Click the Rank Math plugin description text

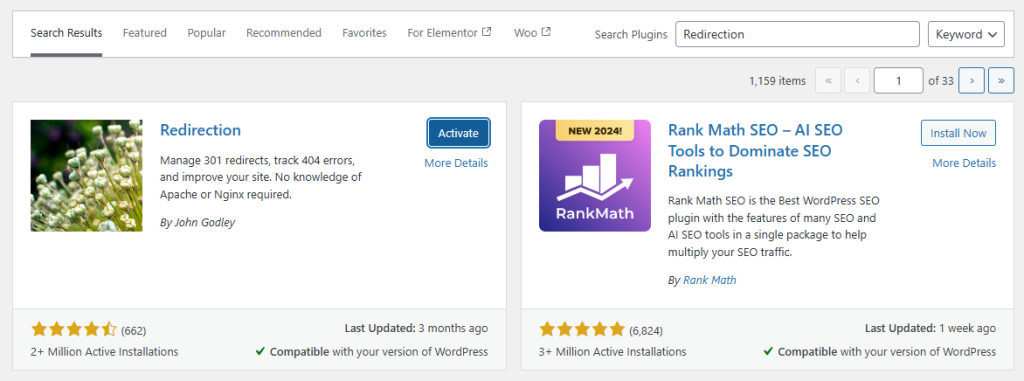click(x=774, y=226)
